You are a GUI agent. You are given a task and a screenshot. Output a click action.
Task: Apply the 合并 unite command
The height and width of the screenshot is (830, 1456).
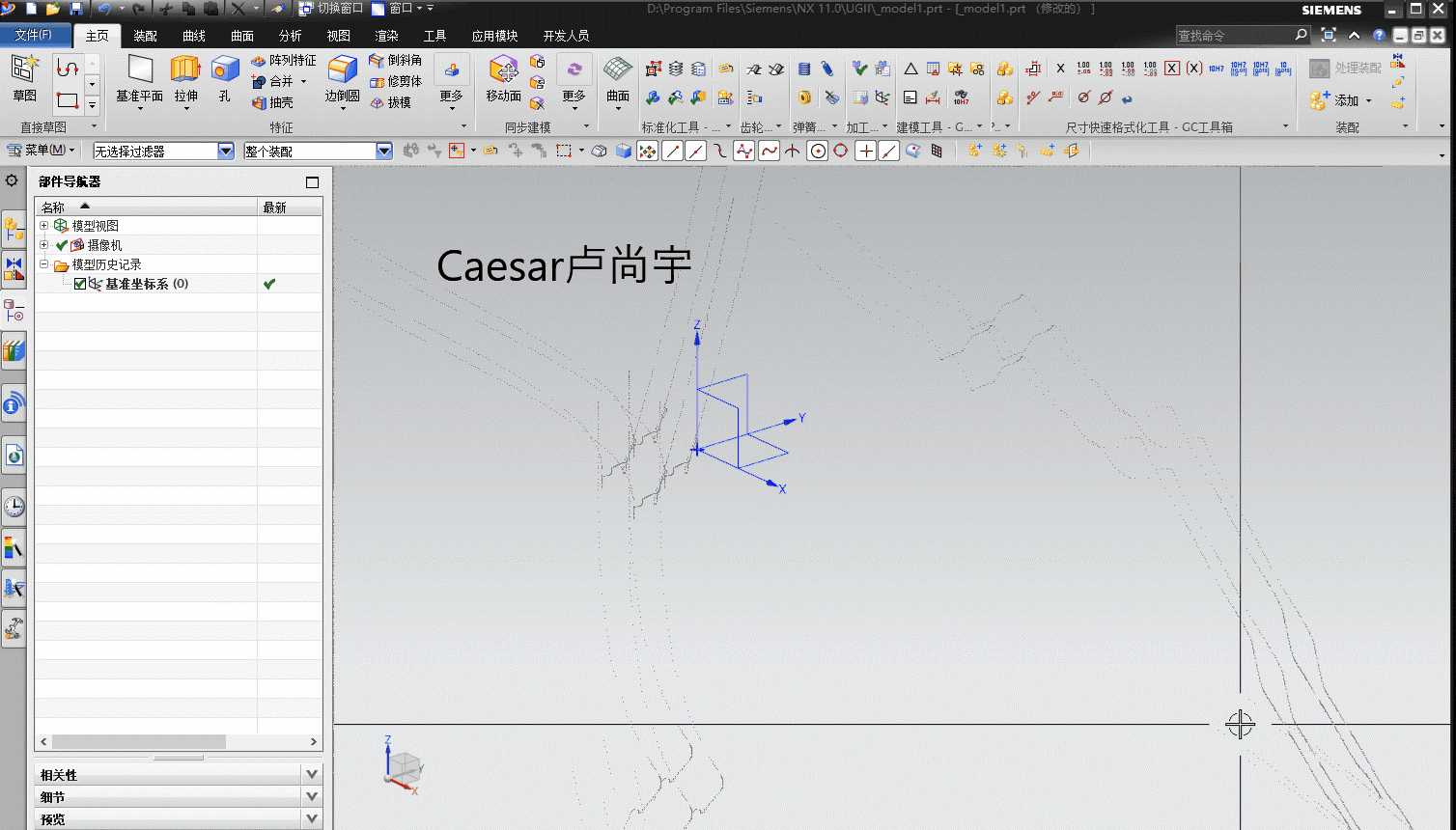click(x=272, y=81)
